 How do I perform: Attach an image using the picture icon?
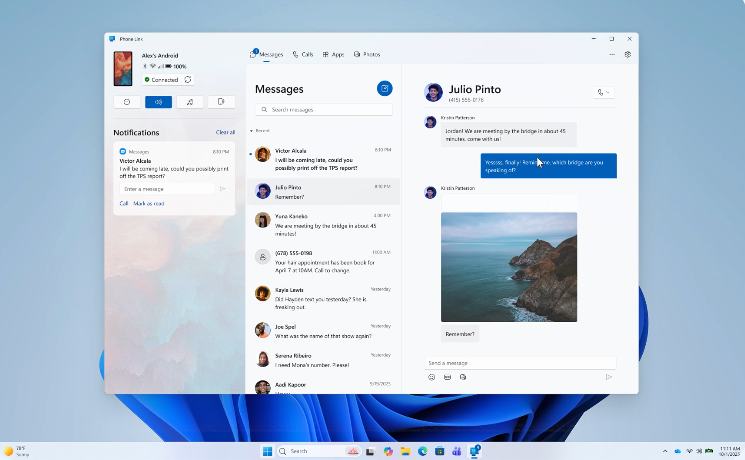(463, 377)
